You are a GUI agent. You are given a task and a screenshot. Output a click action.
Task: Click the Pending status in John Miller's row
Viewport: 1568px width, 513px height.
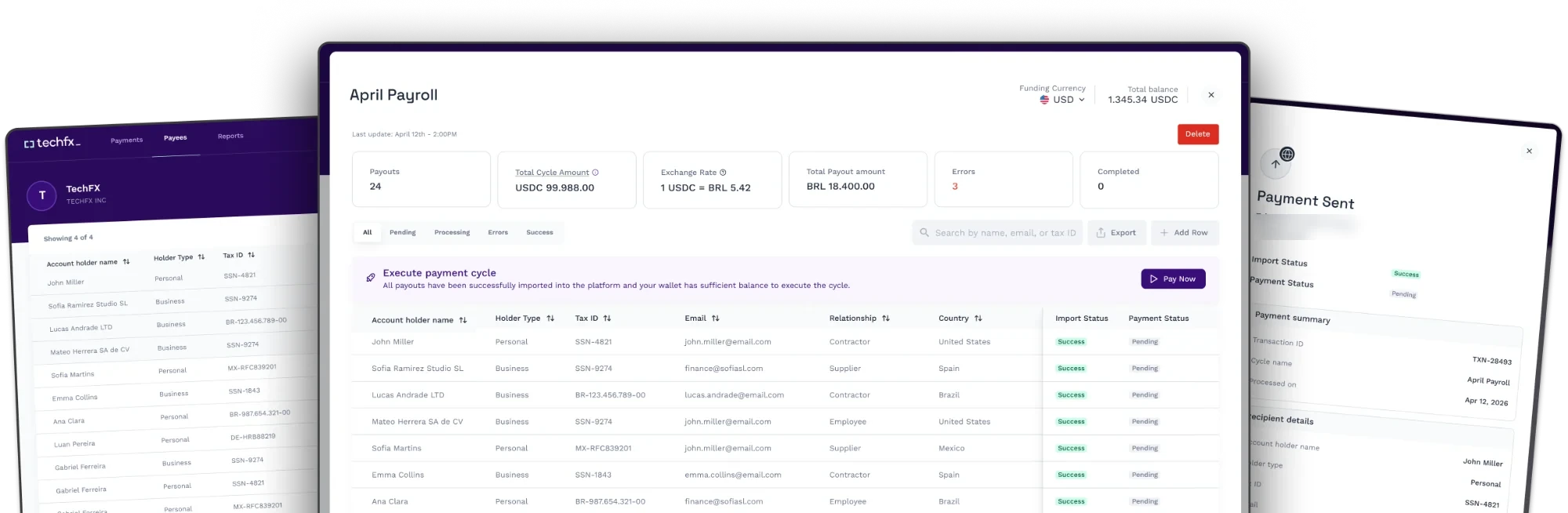[1145, 342]
